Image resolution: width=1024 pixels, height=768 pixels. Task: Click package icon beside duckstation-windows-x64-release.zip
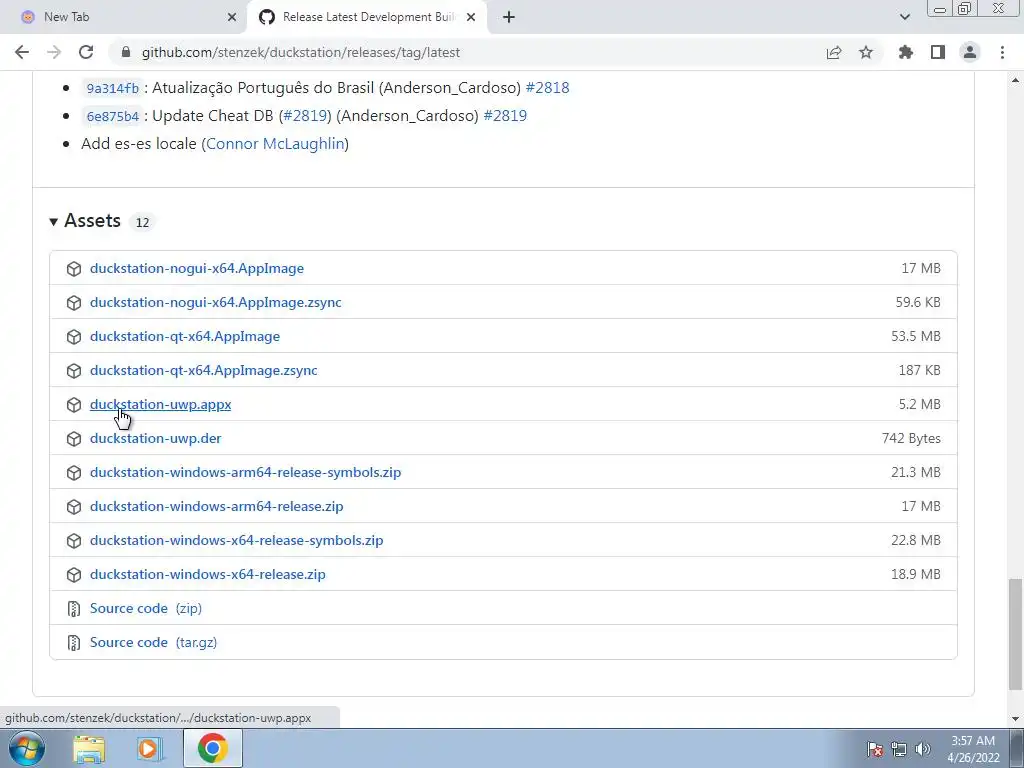(x=74, y=575)
